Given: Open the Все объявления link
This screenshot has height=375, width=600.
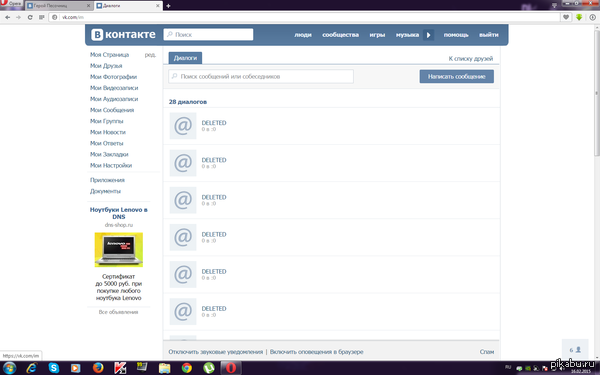Looking at the screenshot, I should [118, 312].
